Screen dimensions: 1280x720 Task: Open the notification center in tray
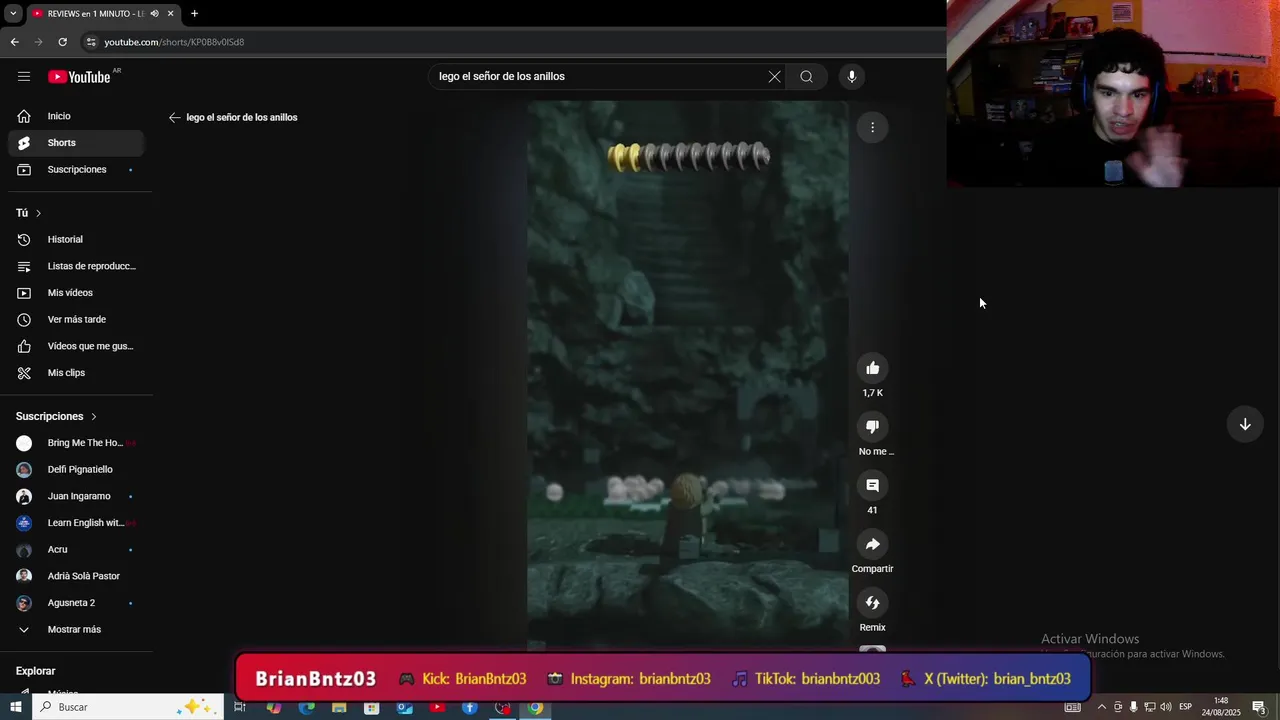click(1259, 708)
